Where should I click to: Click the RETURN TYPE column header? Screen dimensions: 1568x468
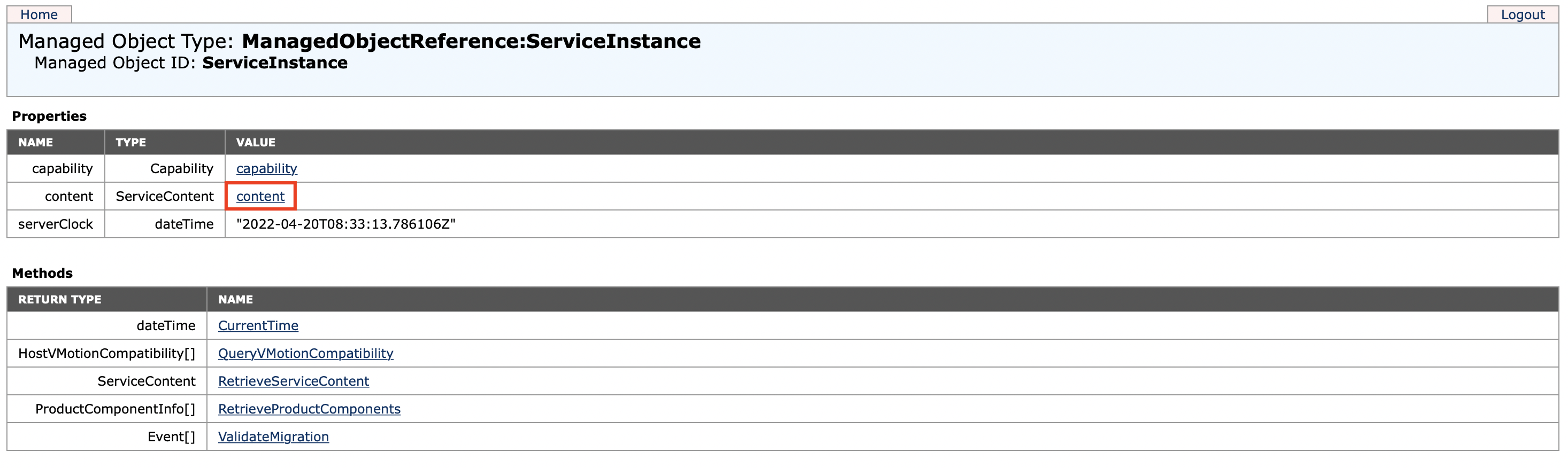[x=60, y=300]
